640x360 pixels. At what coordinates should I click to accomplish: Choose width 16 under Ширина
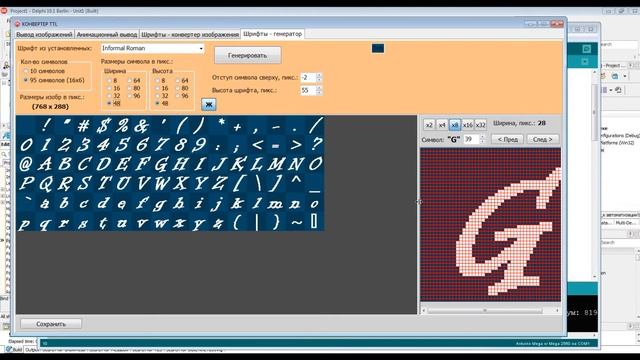[x=114, y=88]
